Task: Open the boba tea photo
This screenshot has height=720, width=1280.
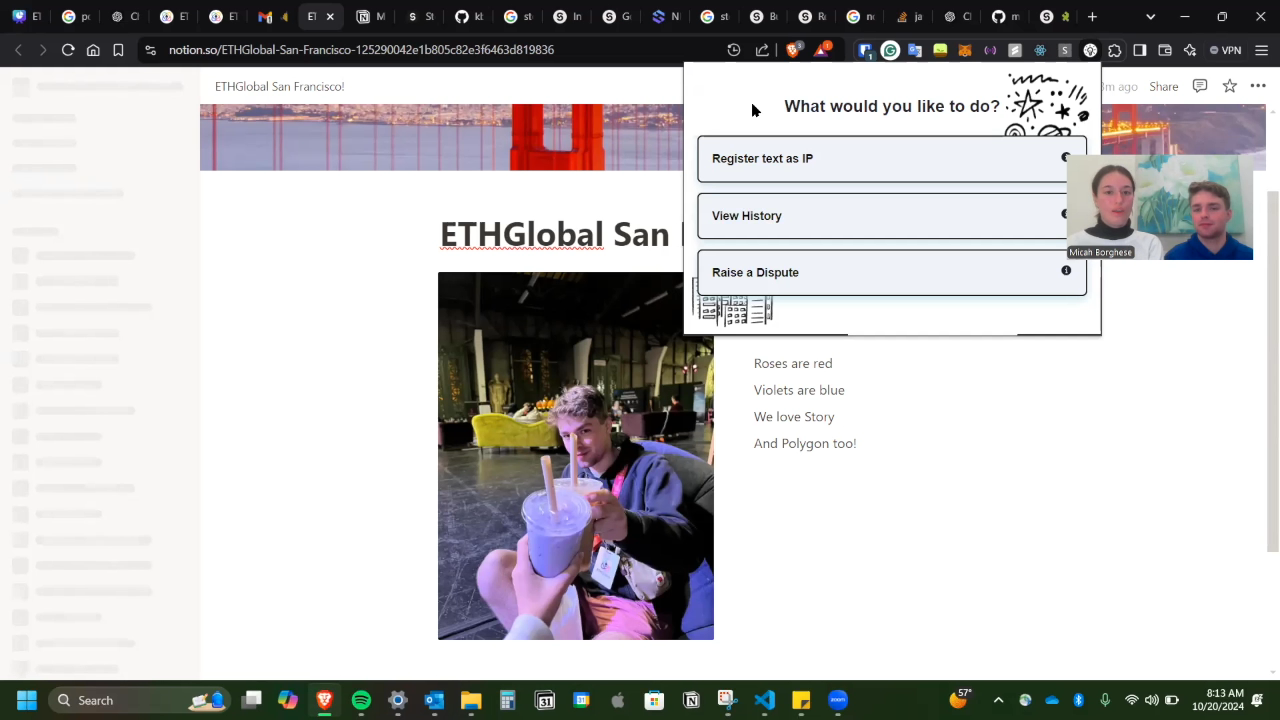Action: 576,456
